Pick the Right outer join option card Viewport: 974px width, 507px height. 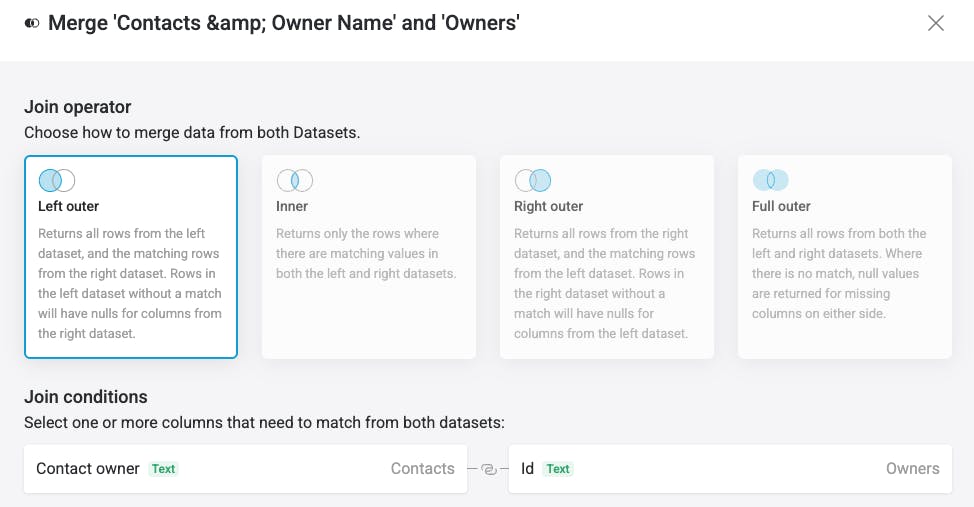[607, 257]
